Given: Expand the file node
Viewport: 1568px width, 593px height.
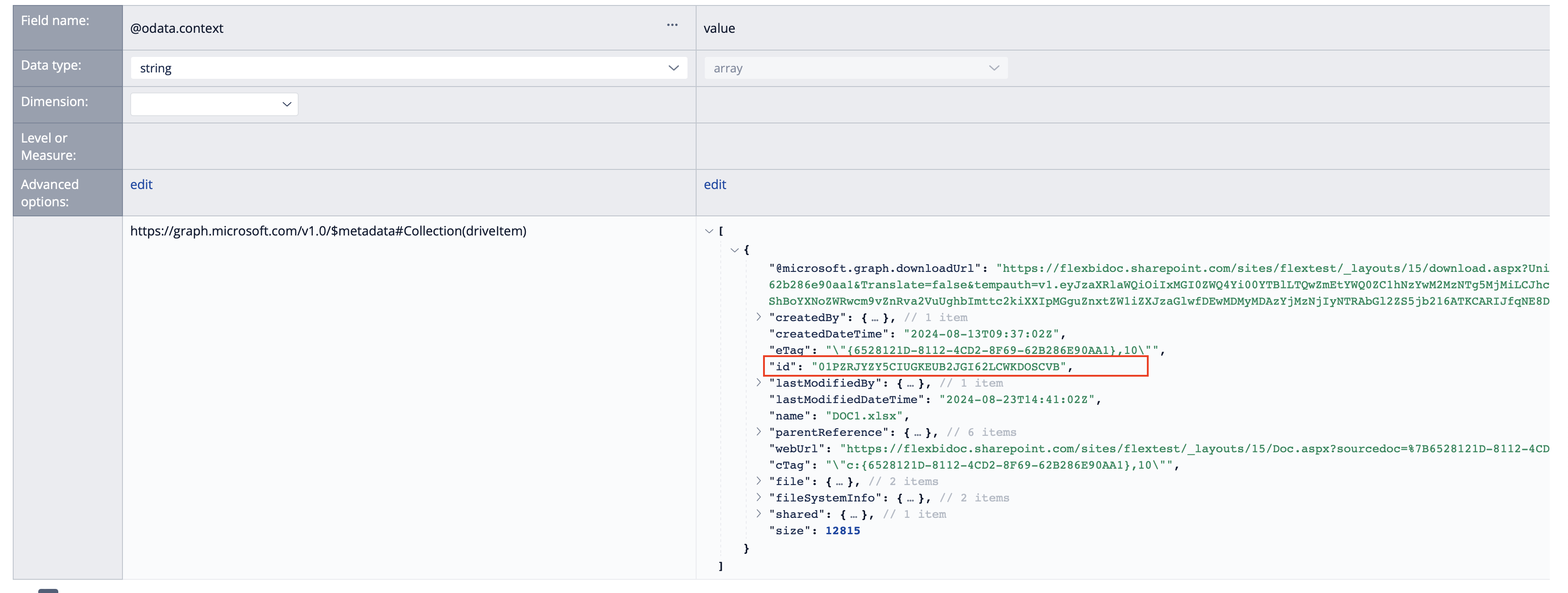Looking at the screenshot, I should (x=759, y=481).
